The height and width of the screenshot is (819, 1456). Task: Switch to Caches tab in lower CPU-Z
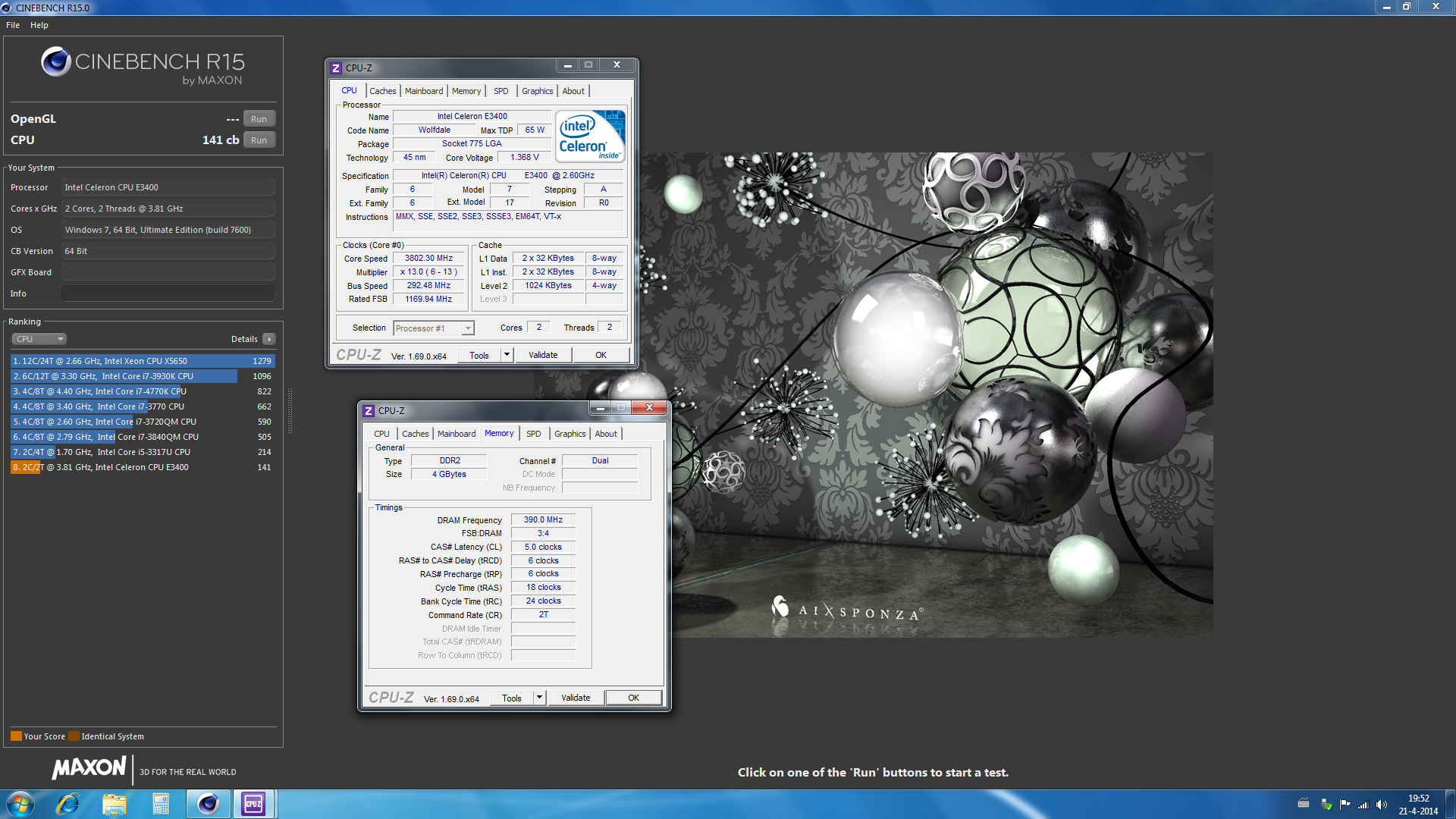pyautogui.click(x=415, y=434)
